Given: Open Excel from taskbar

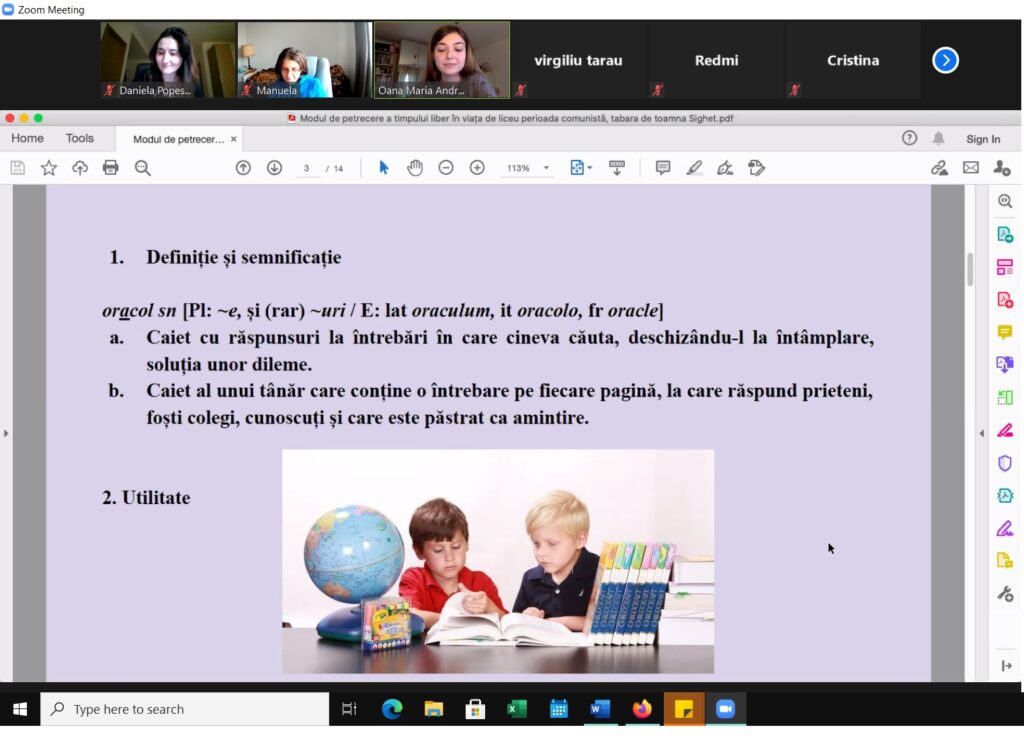Looking at the screenshot, I should [517, 709].
